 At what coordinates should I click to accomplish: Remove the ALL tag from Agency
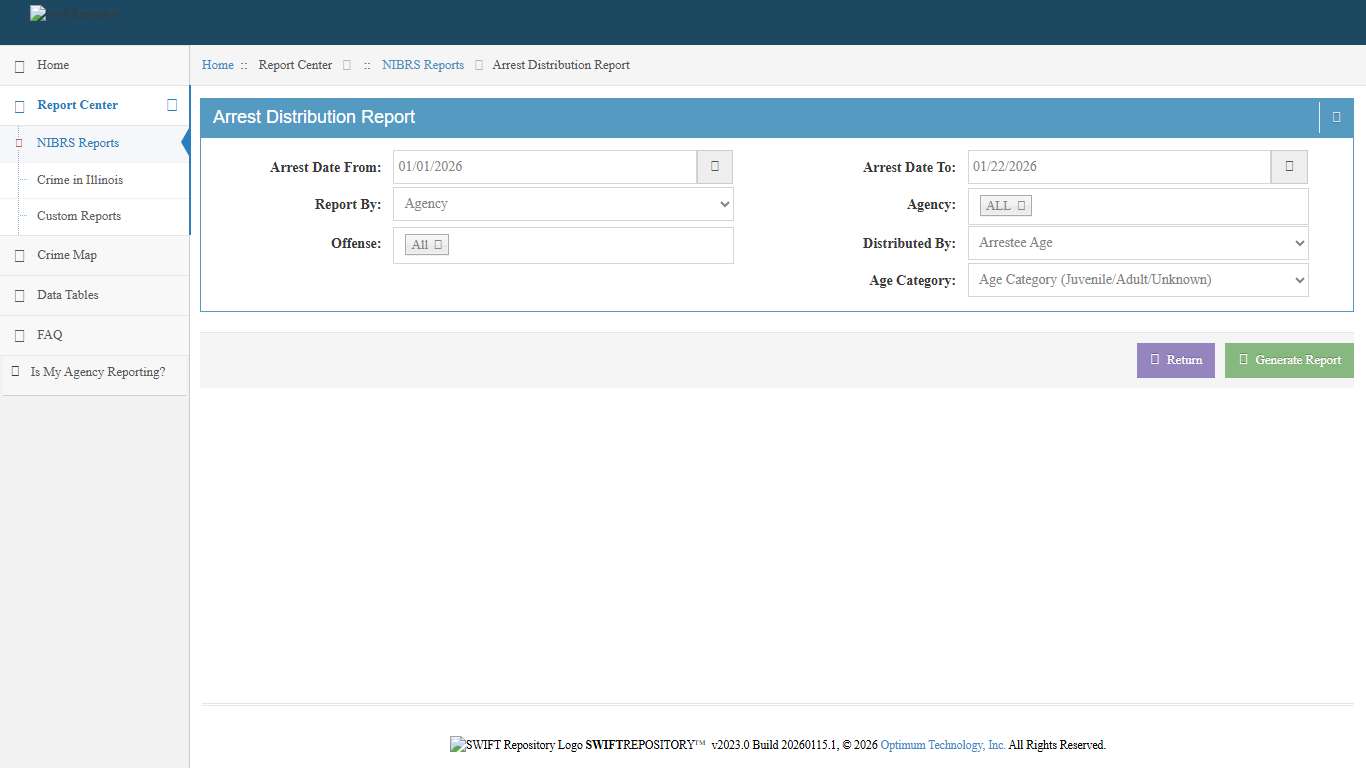pos(1021,206)
